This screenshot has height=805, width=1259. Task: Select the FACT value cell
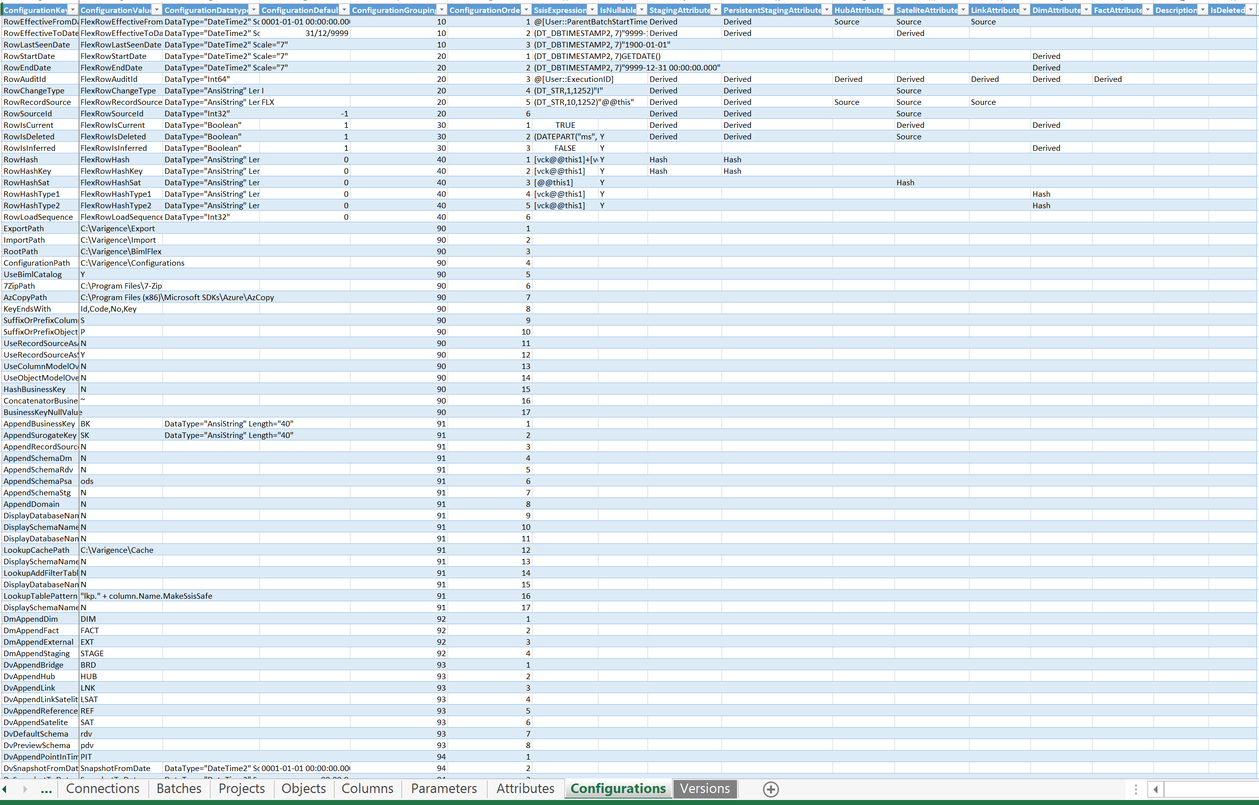[120, 630]
